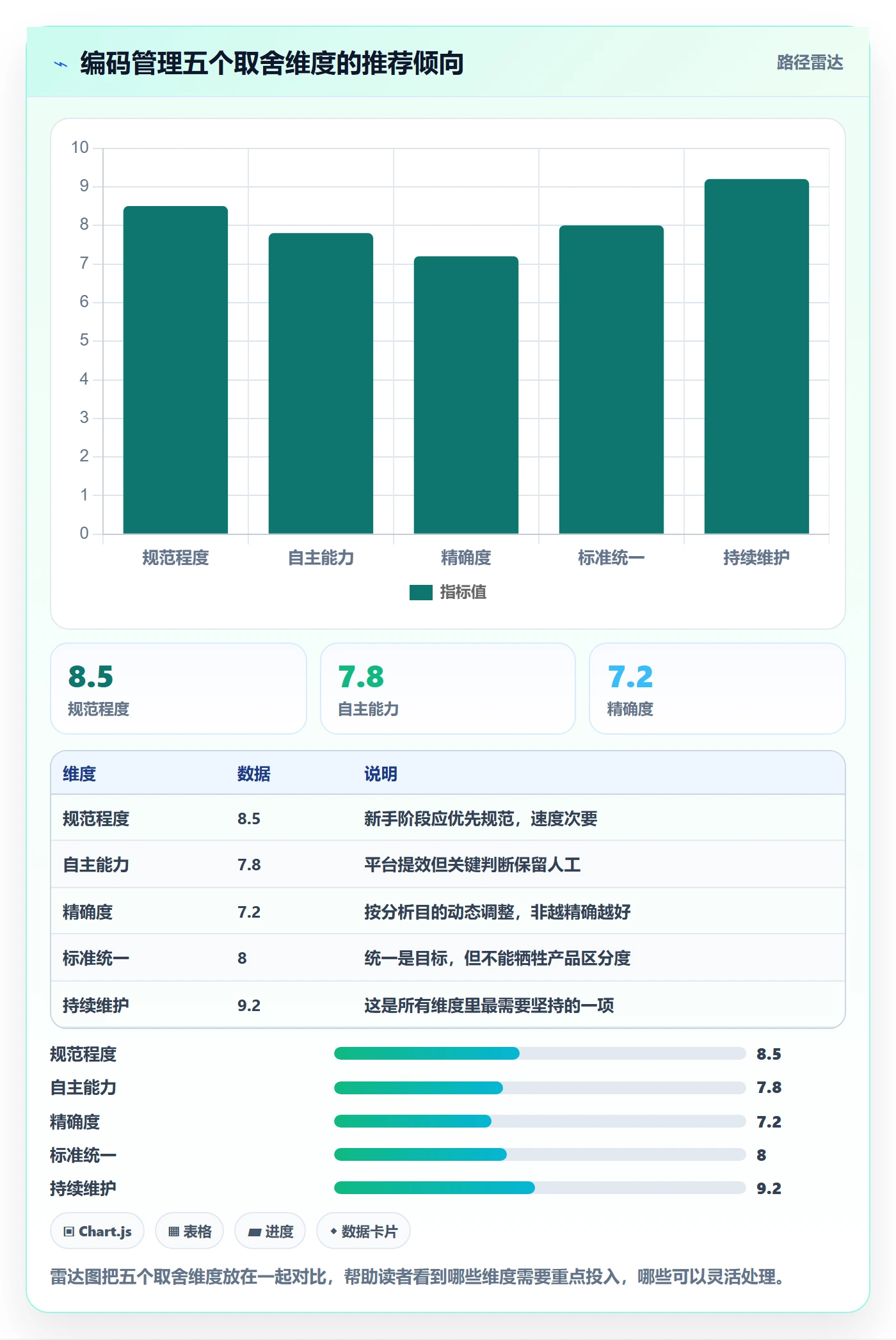Click the 指标值 legend label
Viewport: 896px width, 1340px height.
463,593
